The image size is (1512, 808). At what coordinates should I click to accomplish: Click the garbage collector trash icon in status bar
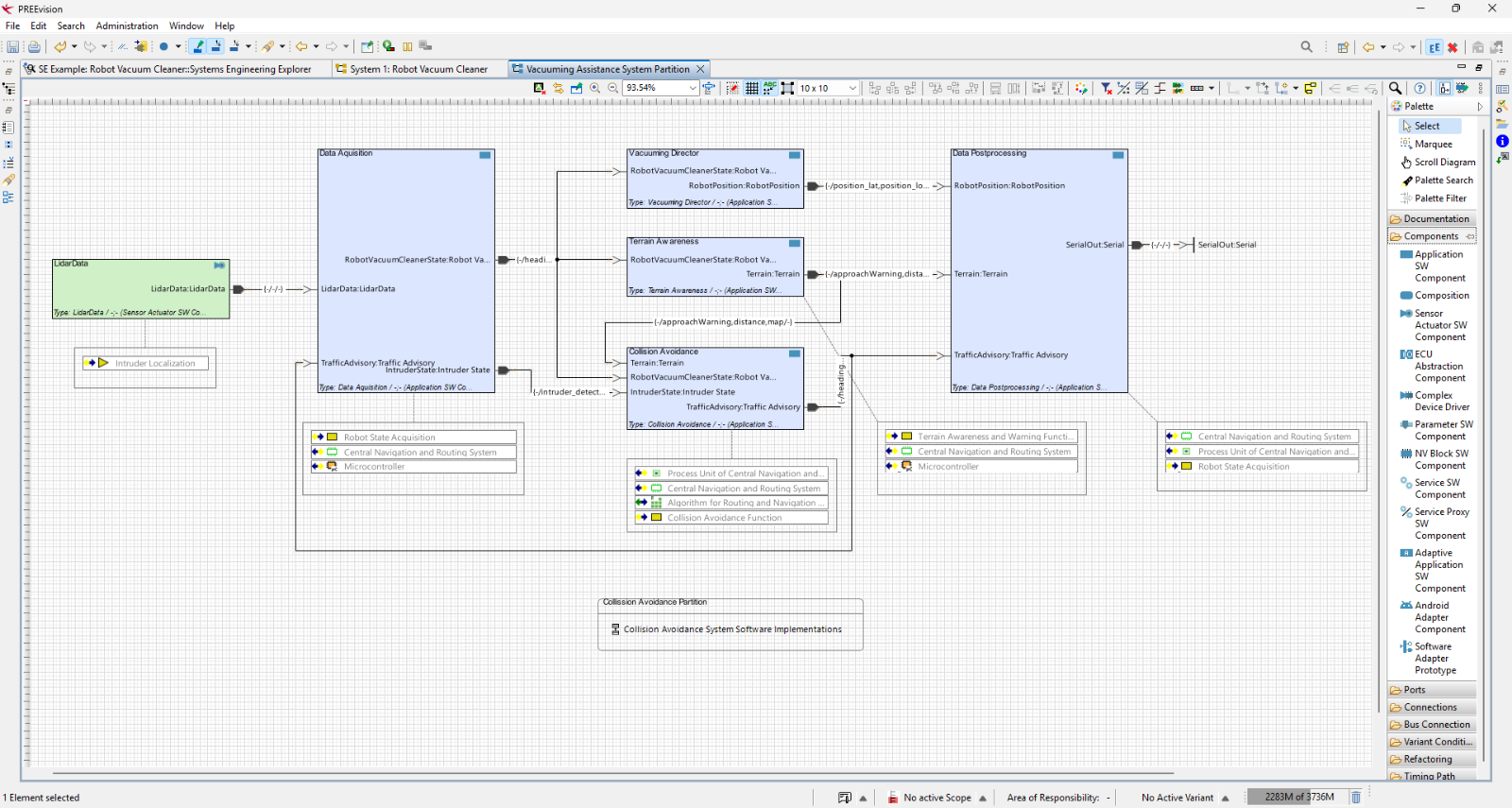coord(1356,798)
